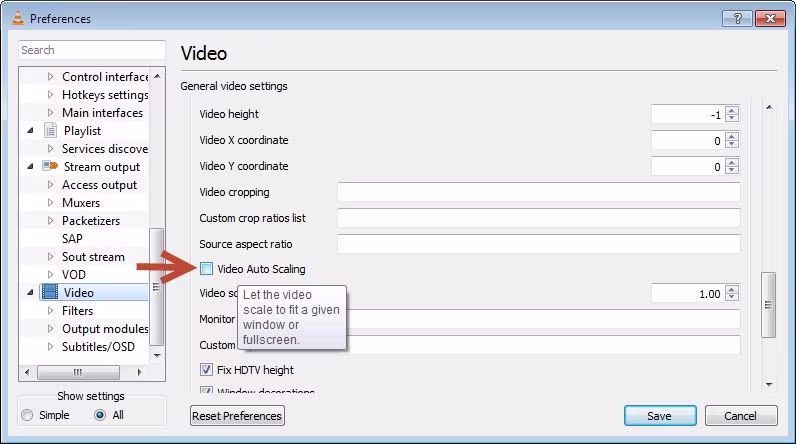Increase the video scaling factor 1.00
Image resolution: width=796 pixels, height=444 pixels.
pyautogui.click(x=732, y=289)
